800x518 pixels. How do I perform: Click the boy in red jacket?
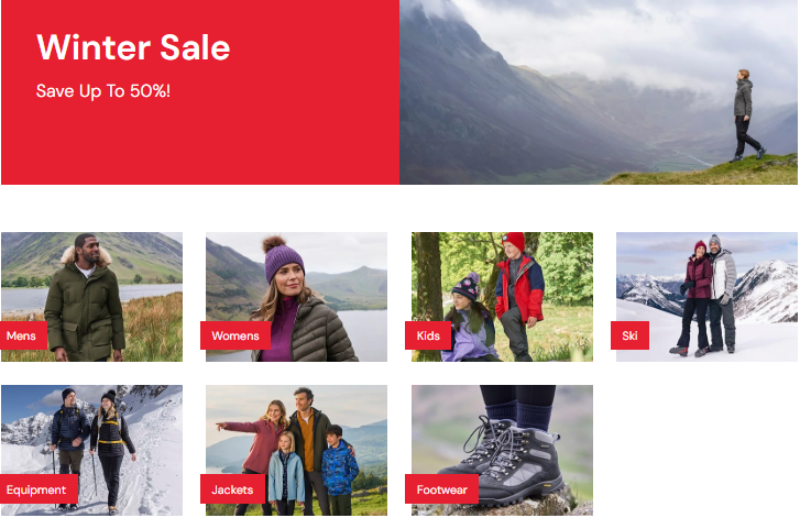(x=518, y=291)
